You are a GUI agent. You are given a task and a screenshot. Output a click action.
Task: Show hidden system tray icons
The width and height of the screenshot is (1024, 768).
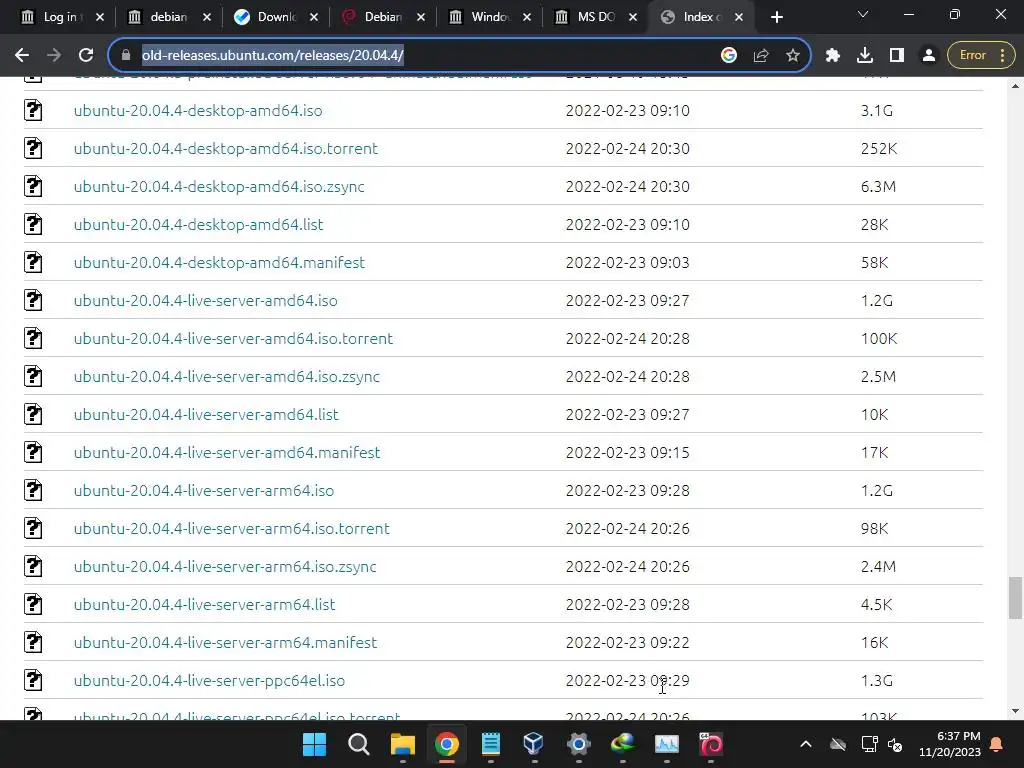coord(806,744)
